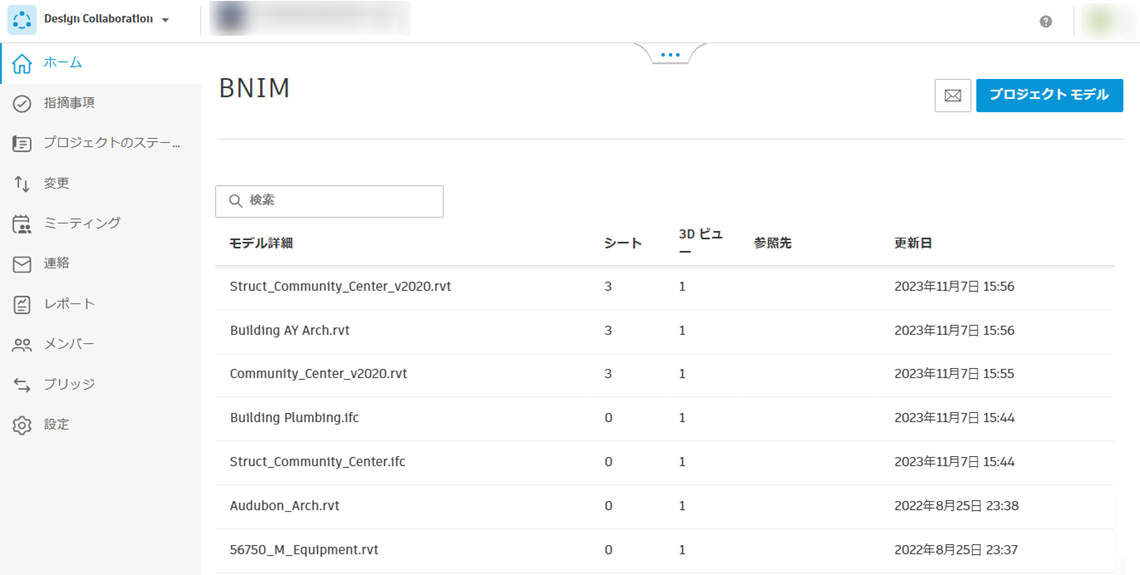
Task: Expand the three-dots pull-down handle
Action: tap(670, 55)
